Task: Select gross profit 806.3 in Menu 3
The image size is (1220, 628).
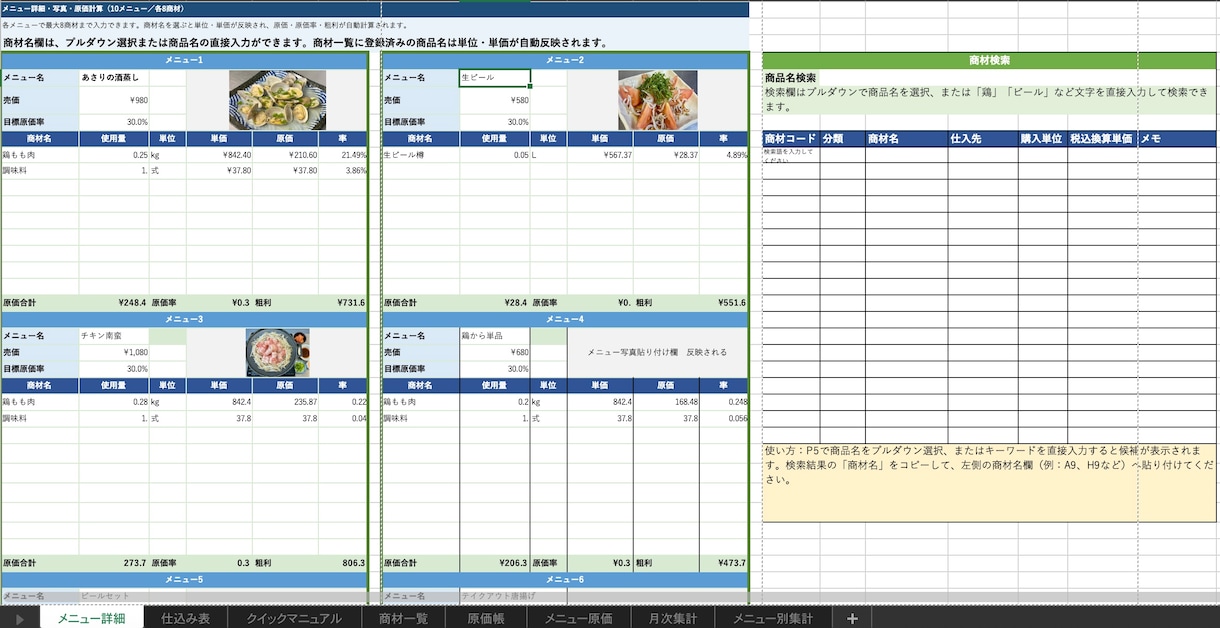Action: coord(343,563)
